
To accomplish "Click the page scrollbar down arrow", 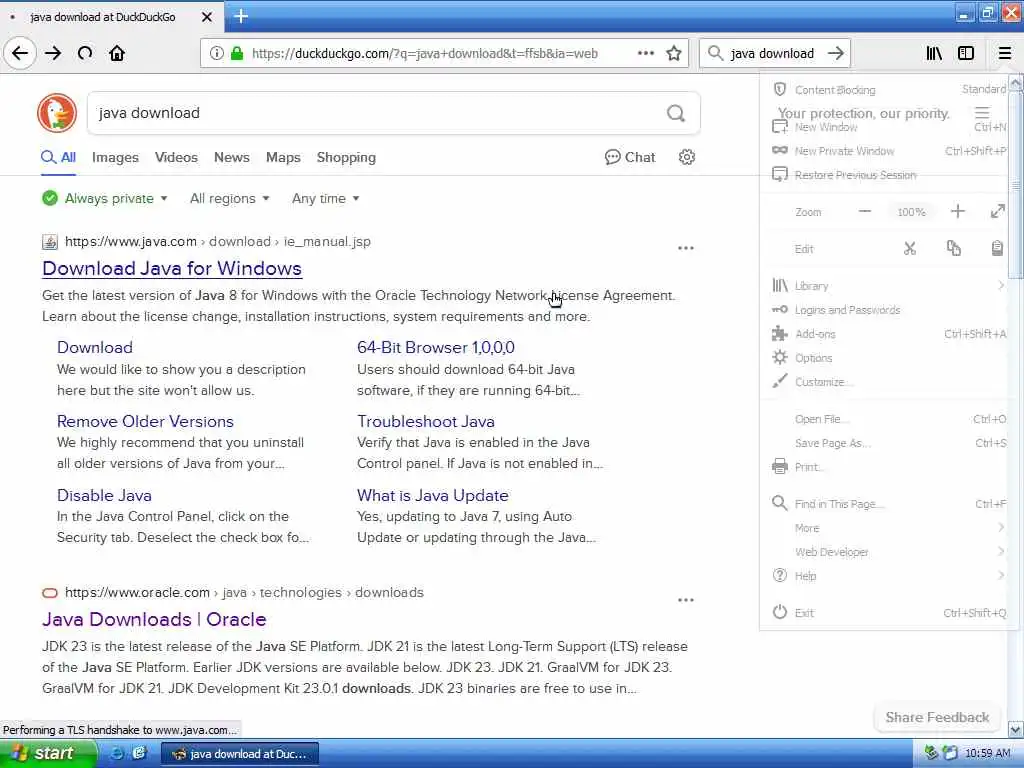I will pyautogui.click(x=1016, y=729).
